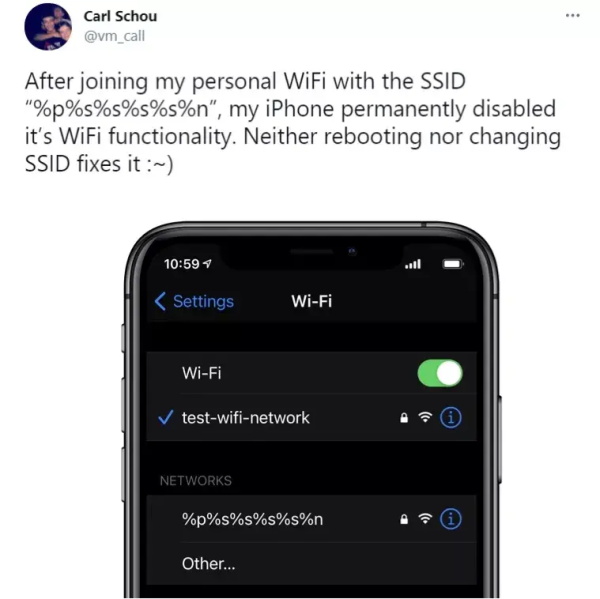Tap the signal icon beside test-wifi-network
The image size is (600, 599).
tap(425, 417)
